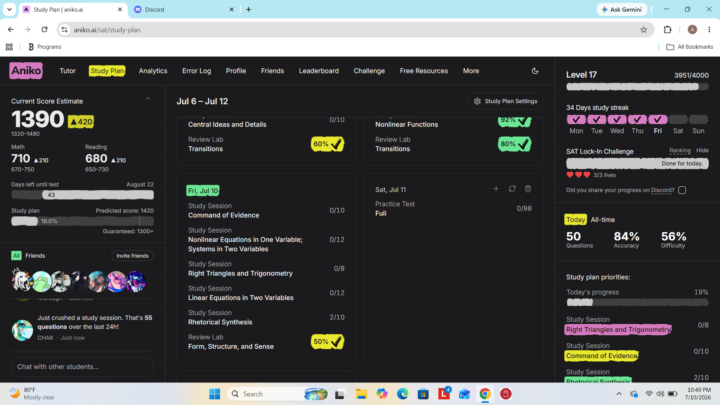Open Microsoft Store from taskbar
The height and width of the screenshot is (405, 720).
click(x=423, y=394)
